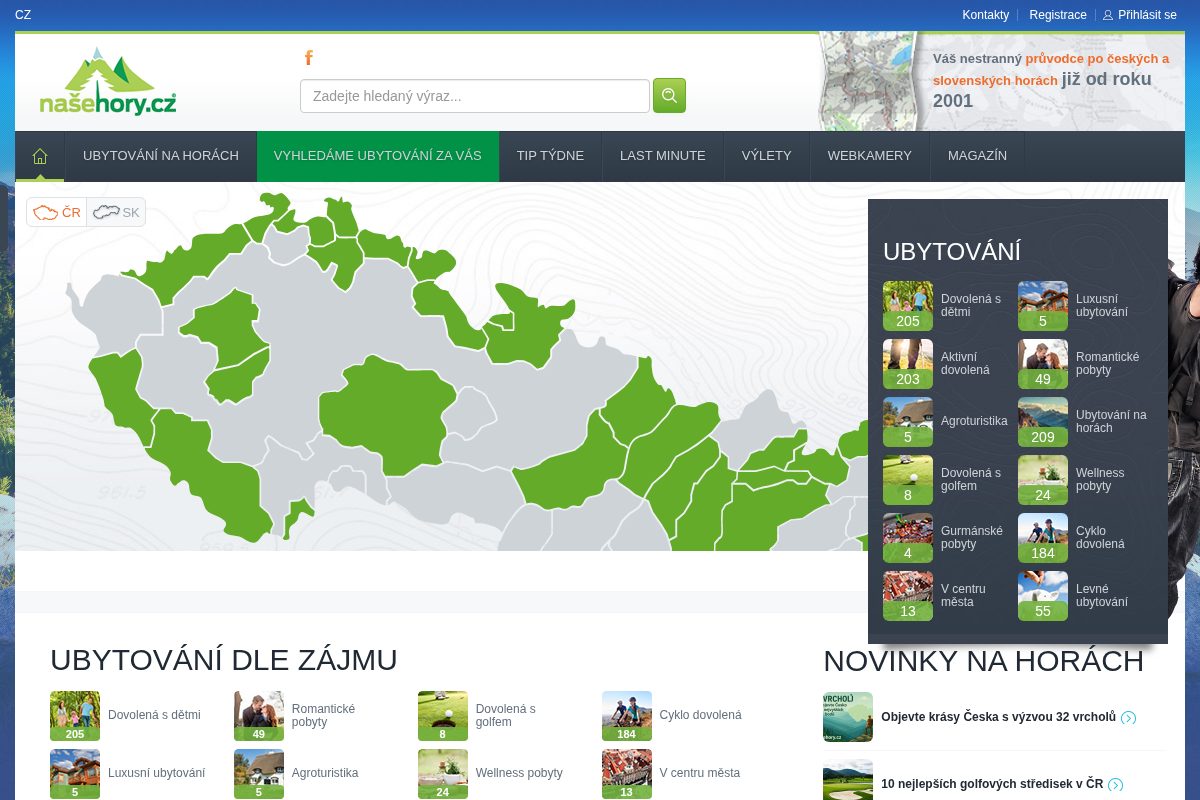The image size is (1200, 800).
Task: Open Ubytování na horách thumbnail showing 209
Action: [1043, 422]
